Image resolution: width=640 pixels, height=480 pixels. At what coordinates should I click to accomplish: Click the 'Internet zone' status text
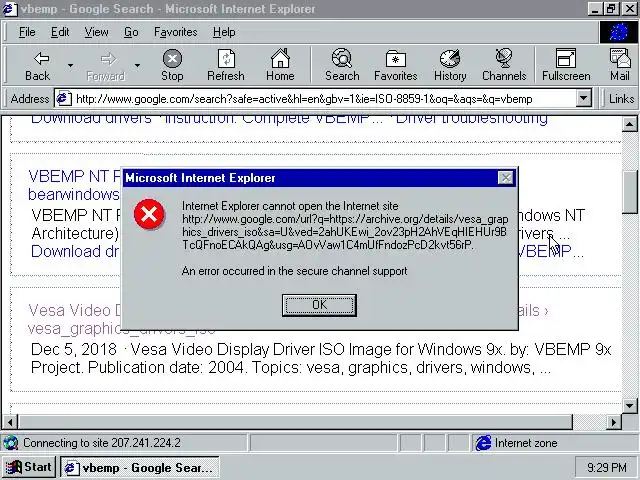526,443
